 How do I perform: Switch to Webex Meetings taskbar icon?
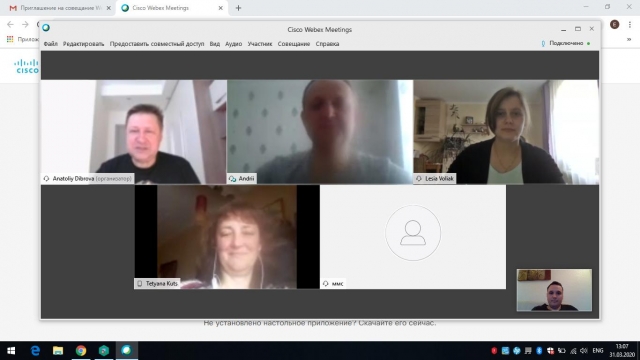(x=127, y=351)
